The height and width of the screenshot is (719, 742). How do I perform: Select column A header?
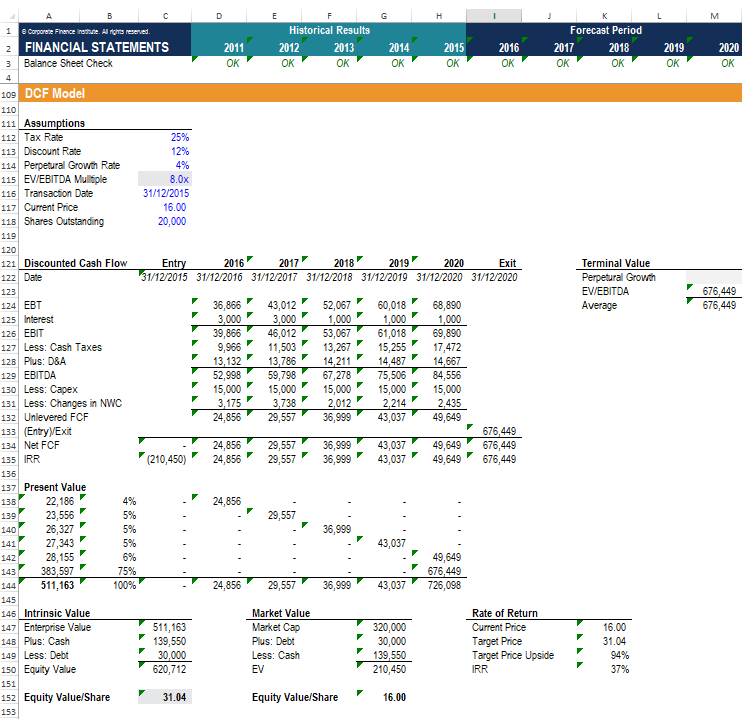49,16
